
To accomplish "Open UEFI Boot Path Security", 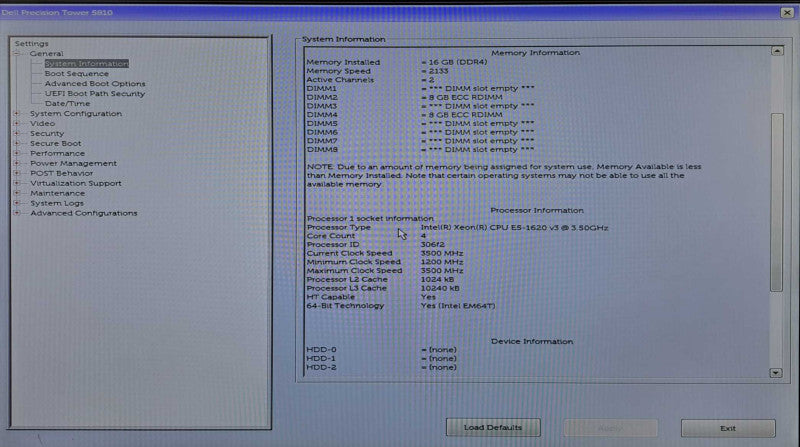I will [95, 94].
